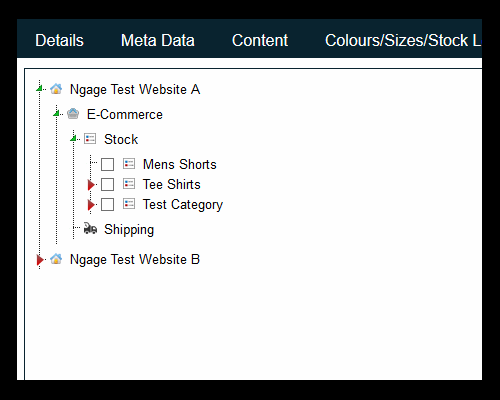Click the list icon next to Stock
Viewport: 500px width, 400px height.
click(90, 139)
